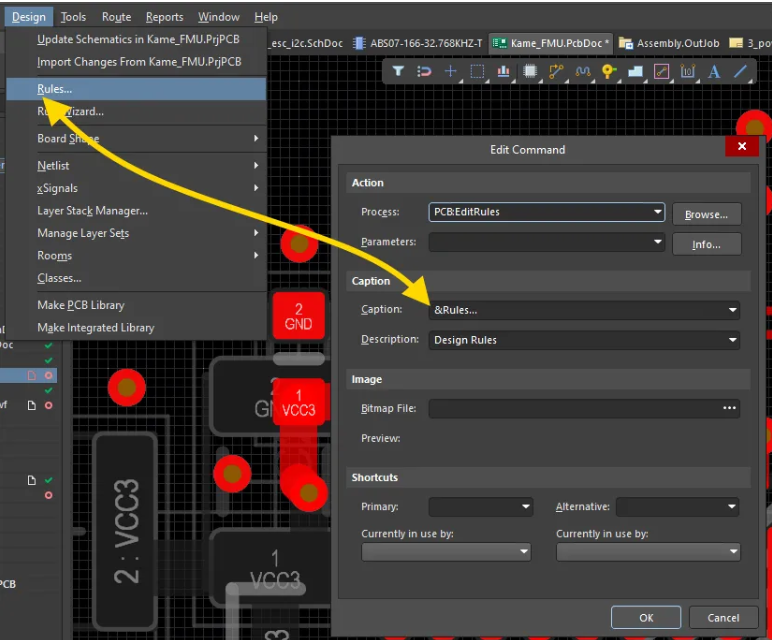This screenshot has height=640, width=772.
Task: Open the Tools menu
Action: (73, 17)
